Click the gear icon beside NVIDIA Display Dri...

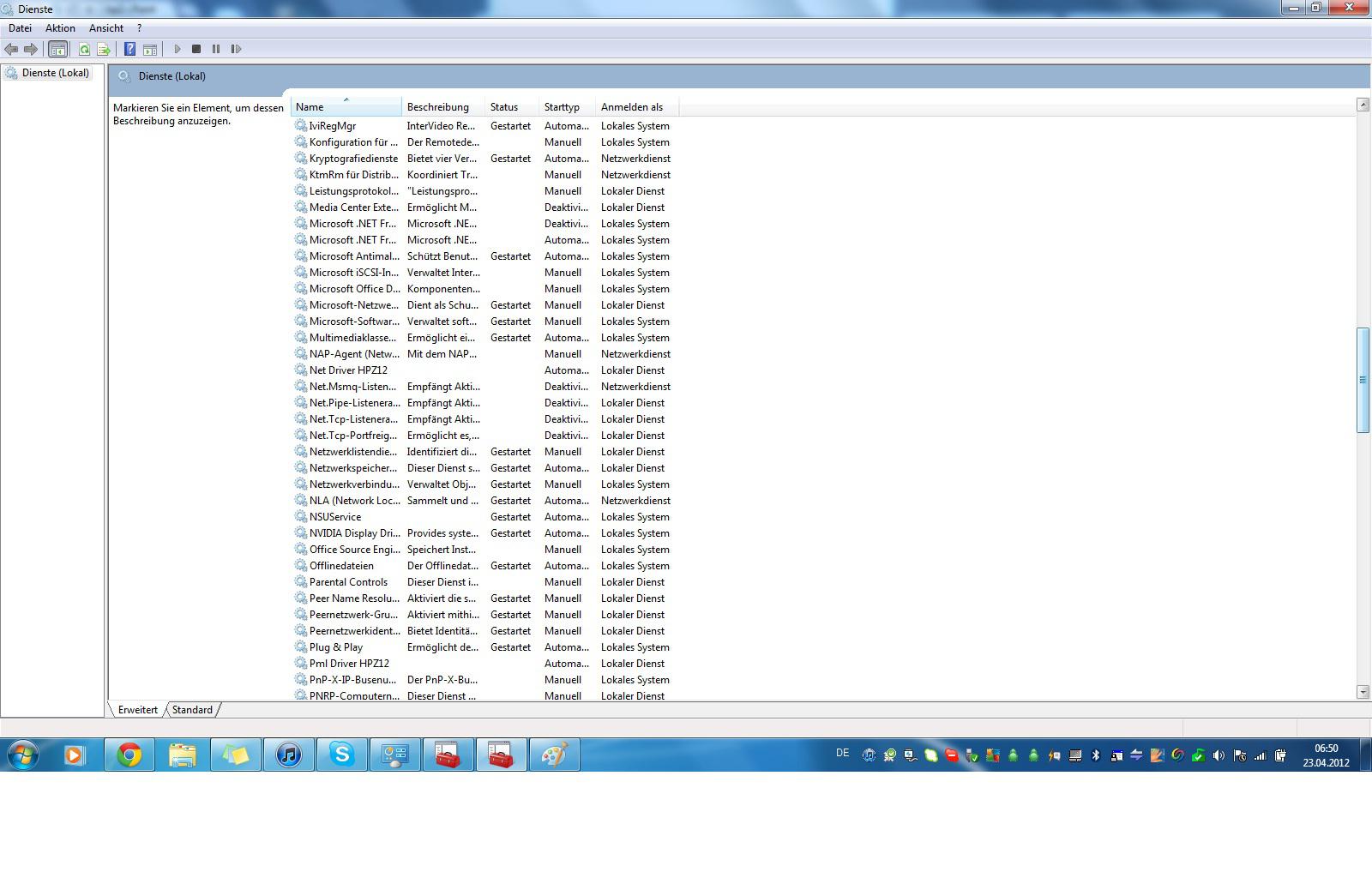[301, 533]
